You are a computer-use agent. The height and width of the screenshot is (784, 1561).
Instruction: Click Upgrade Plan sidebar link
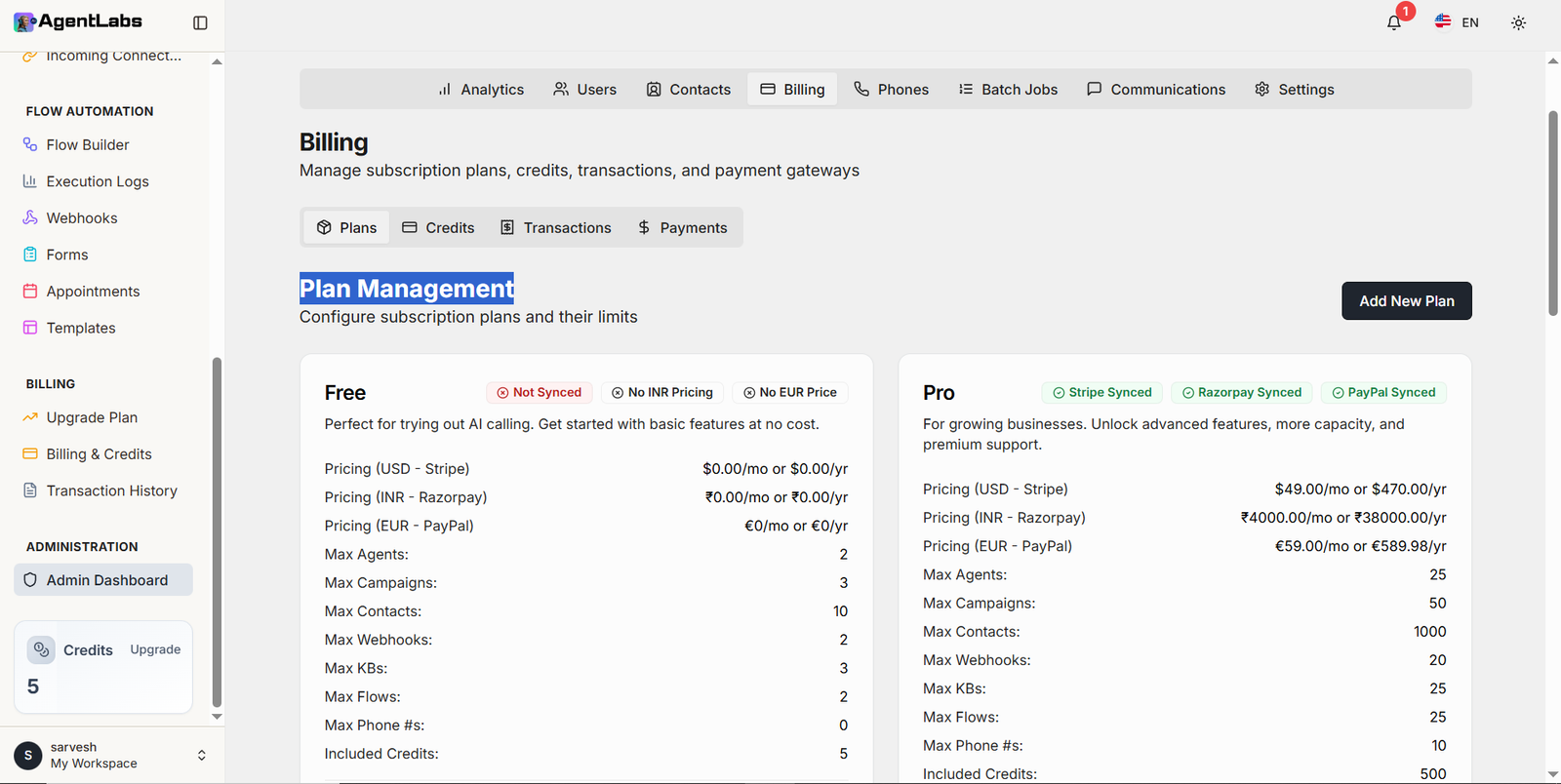click(x=102, y=417)
